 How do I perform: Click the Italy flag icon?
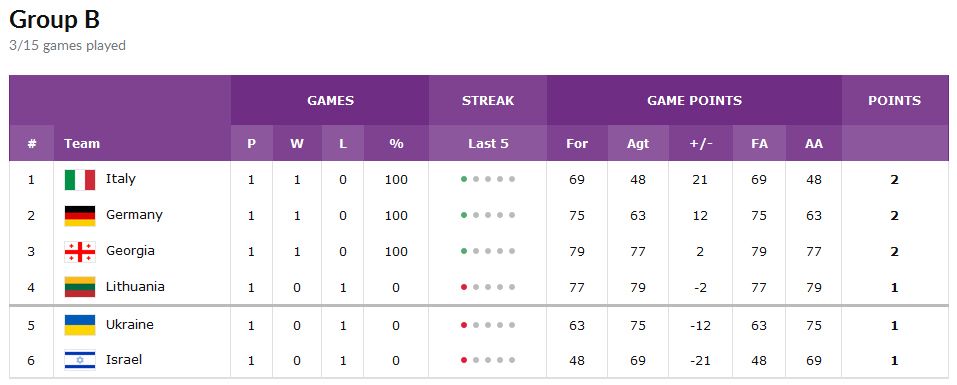click(x=80, y=180)
